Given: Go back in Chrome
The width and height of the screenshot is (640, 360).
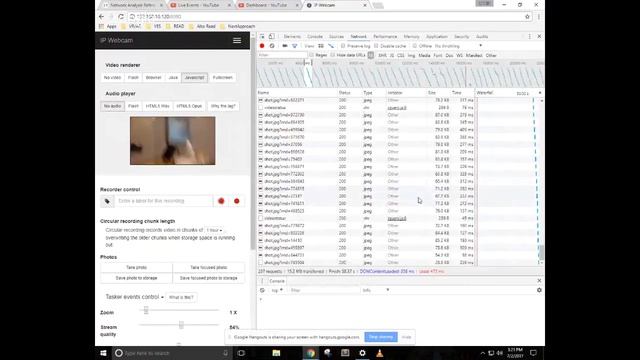Looking at the screenshot, I should coord(102,17).
